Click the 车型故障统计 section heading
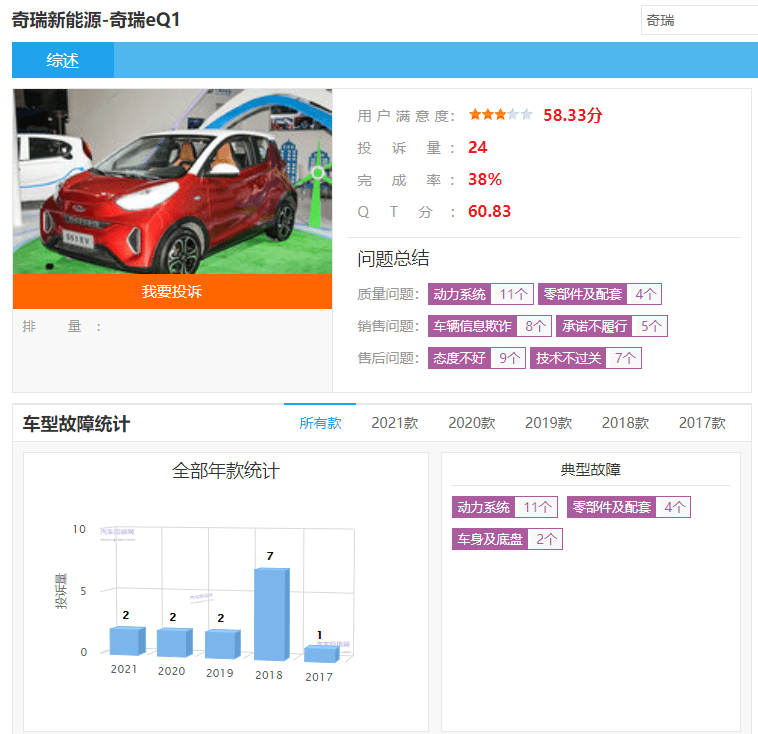 click(76, 424)
